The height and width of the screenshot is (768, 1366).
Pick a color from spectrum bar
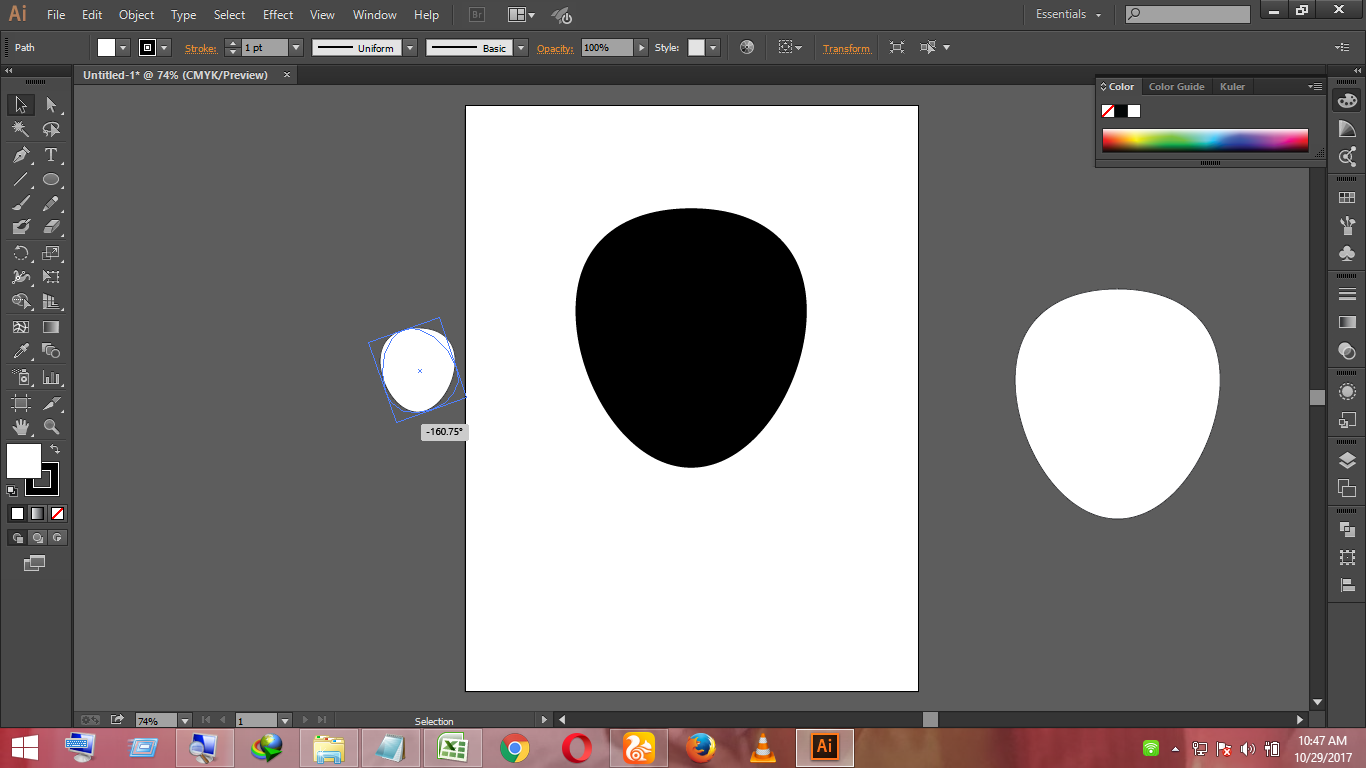coord(1205,140)
